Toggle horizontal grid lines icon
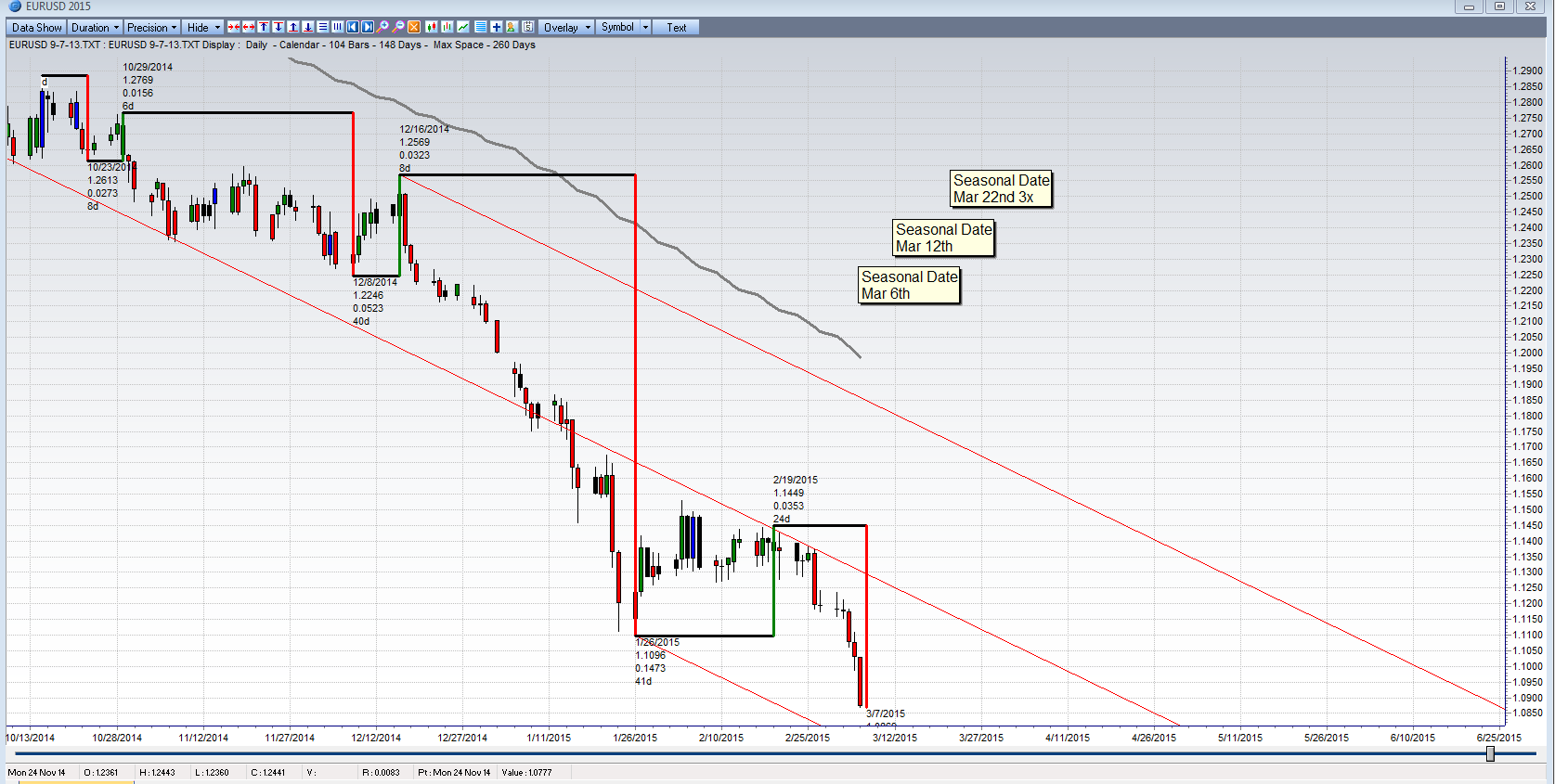This screenshot has width=1555, height=784. tap(323, 27)
